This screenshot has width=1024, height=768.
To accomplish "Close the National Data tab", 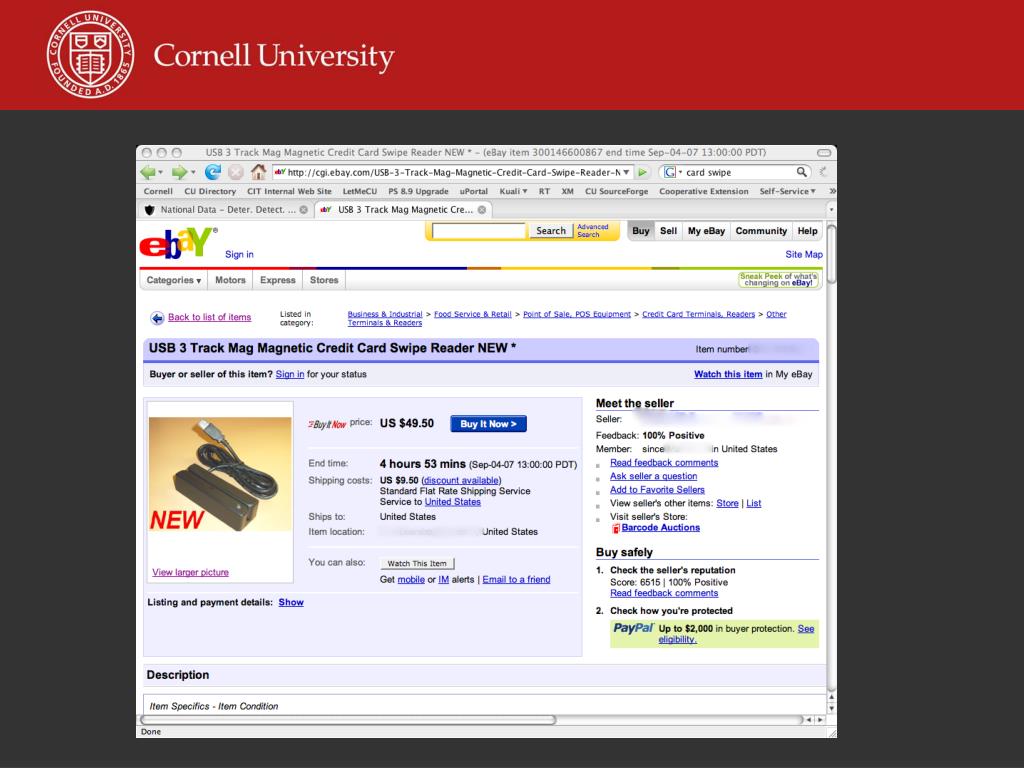I will tap(304, 210).
